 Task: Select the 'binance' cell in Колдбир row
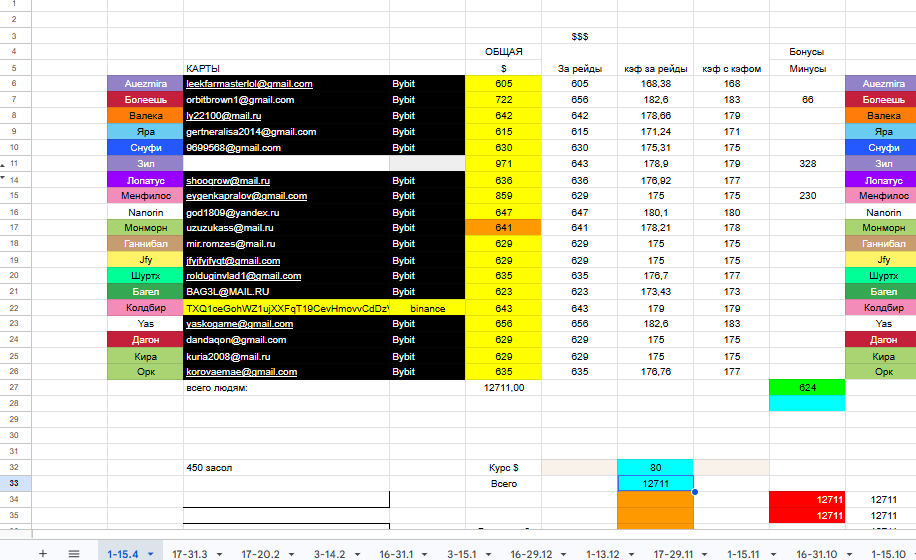[428, 308]
